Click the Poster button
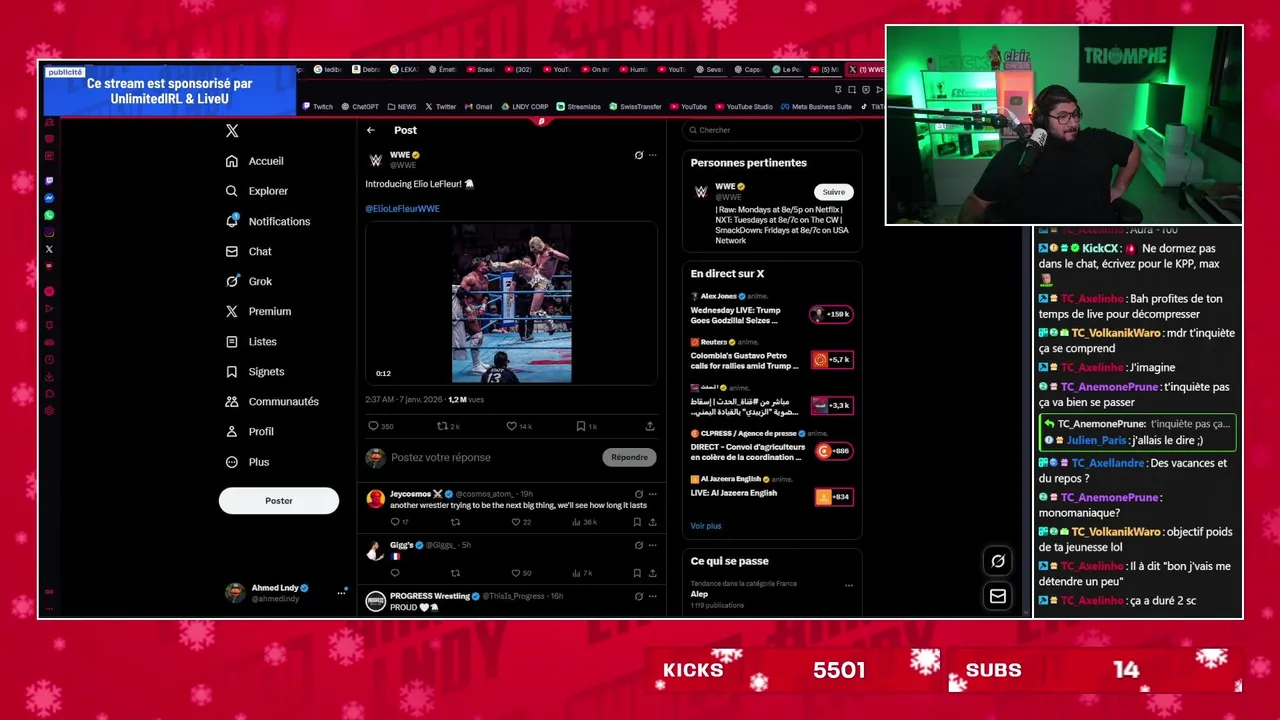Screen dimensions: 1280x720 click(279, 500)
